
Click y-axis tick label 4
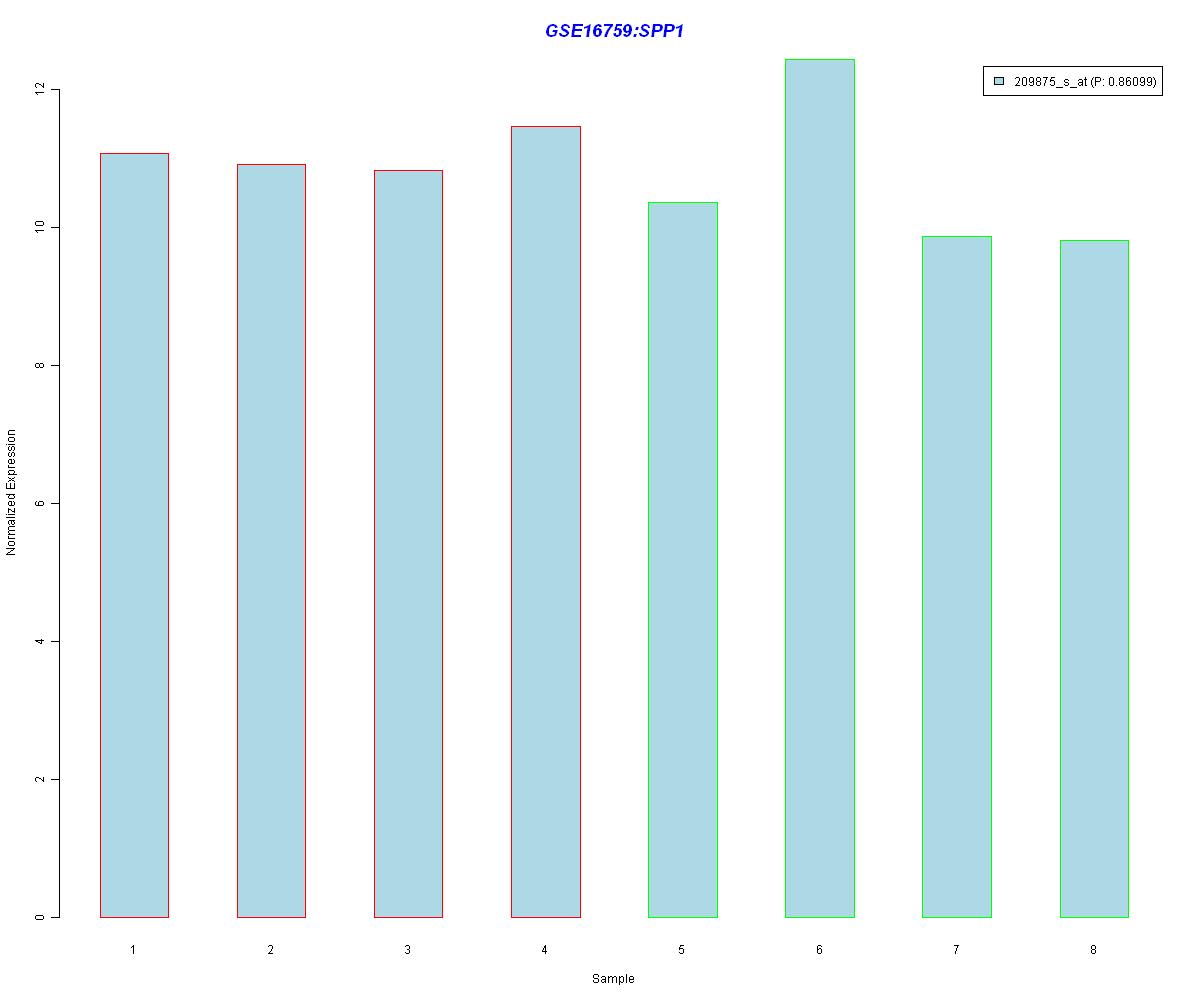tap(40, 641)
